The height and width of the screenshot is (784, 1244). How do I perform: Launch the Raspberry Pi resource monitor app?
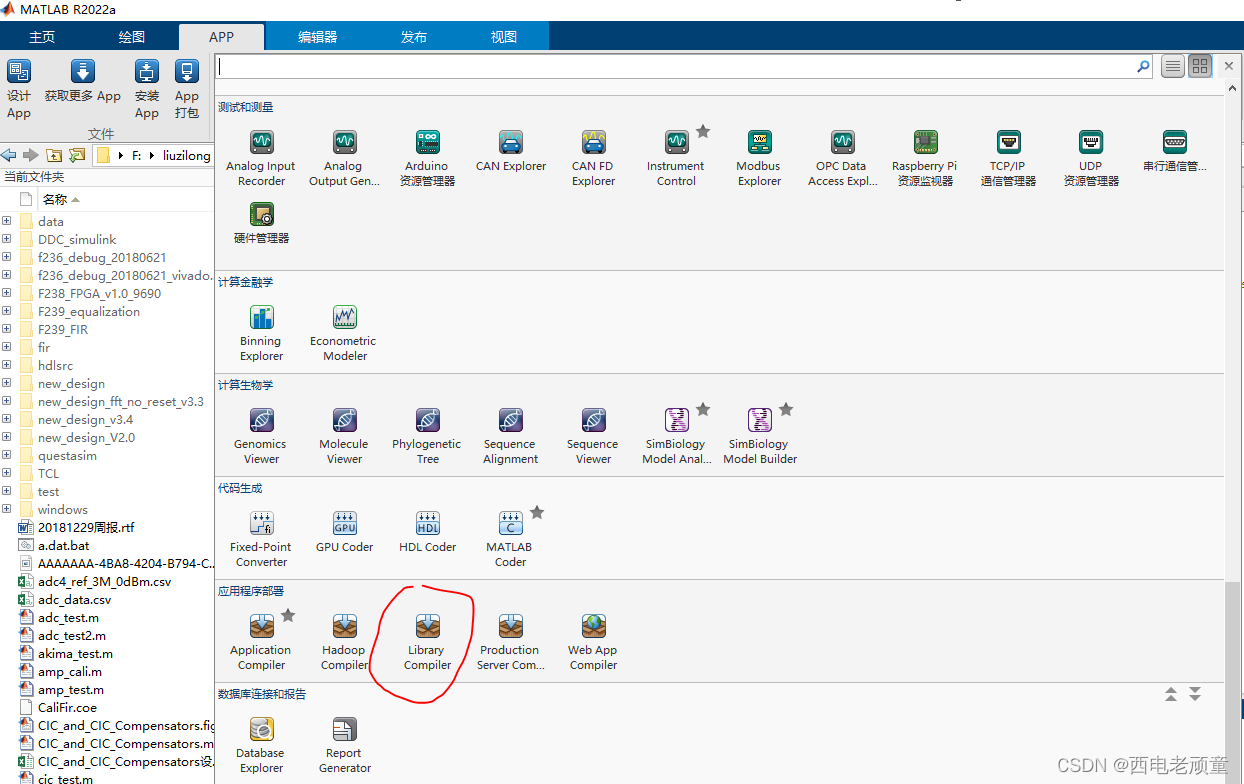(925, 158)
